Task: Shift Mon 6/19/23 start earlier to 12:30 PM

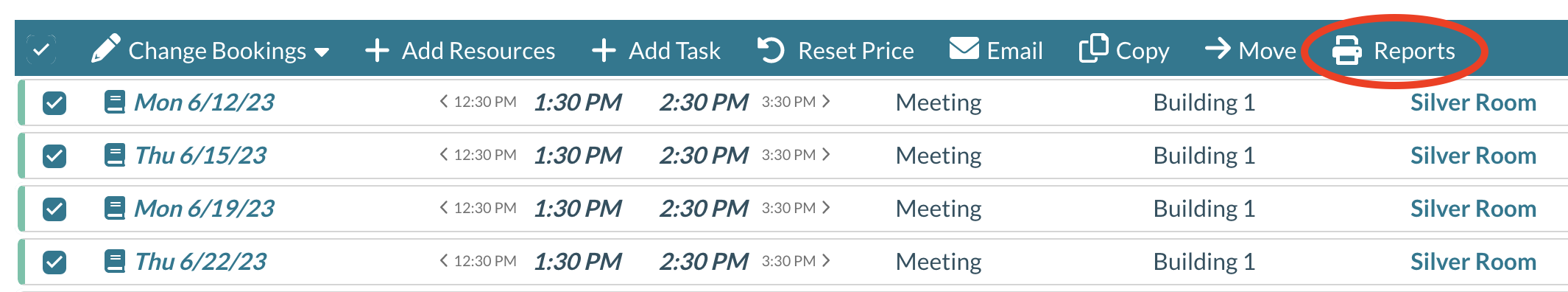Action: click(x=478, y=208)
